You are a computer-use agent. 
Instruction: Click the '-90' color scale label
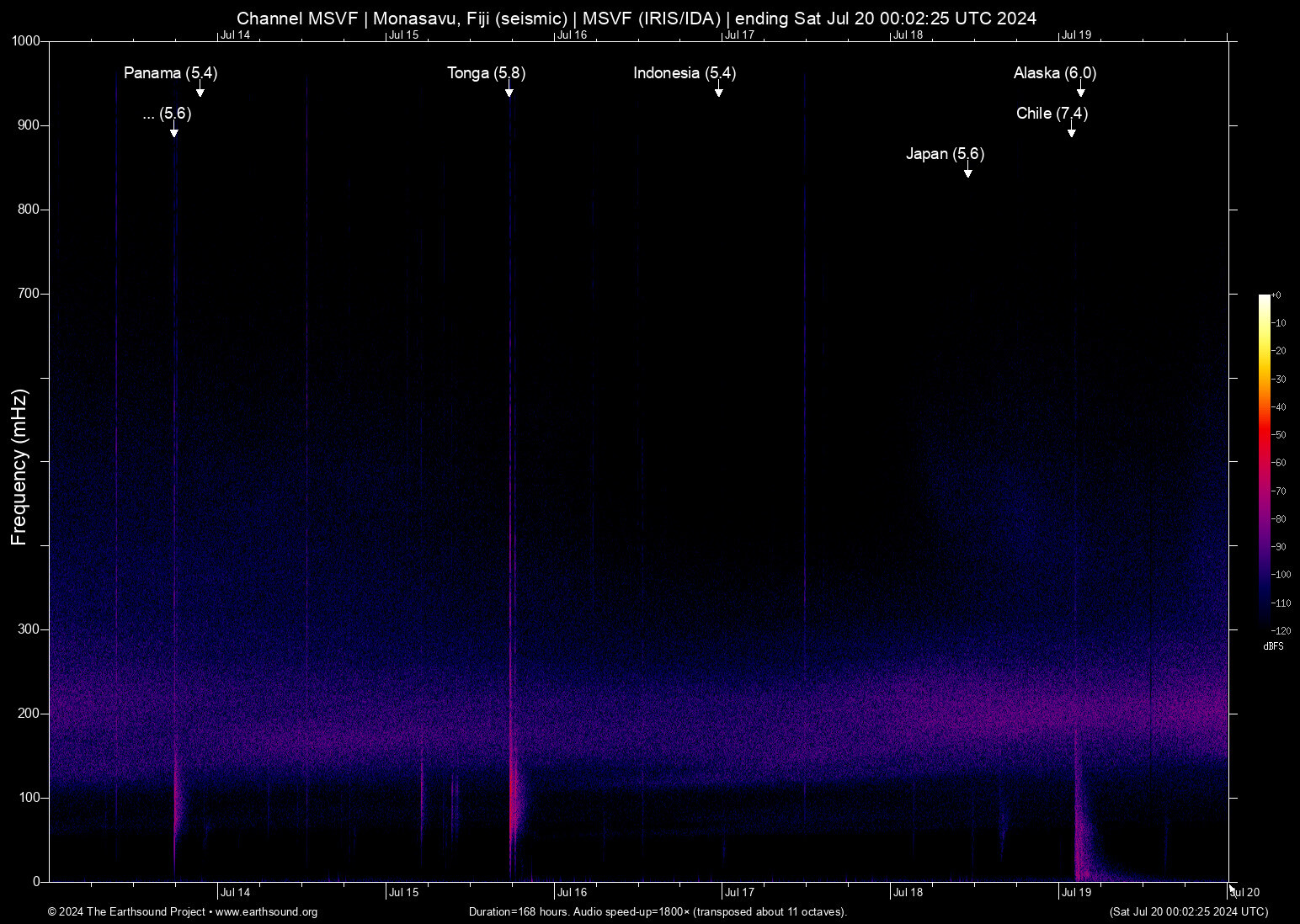coord(1279,547)
